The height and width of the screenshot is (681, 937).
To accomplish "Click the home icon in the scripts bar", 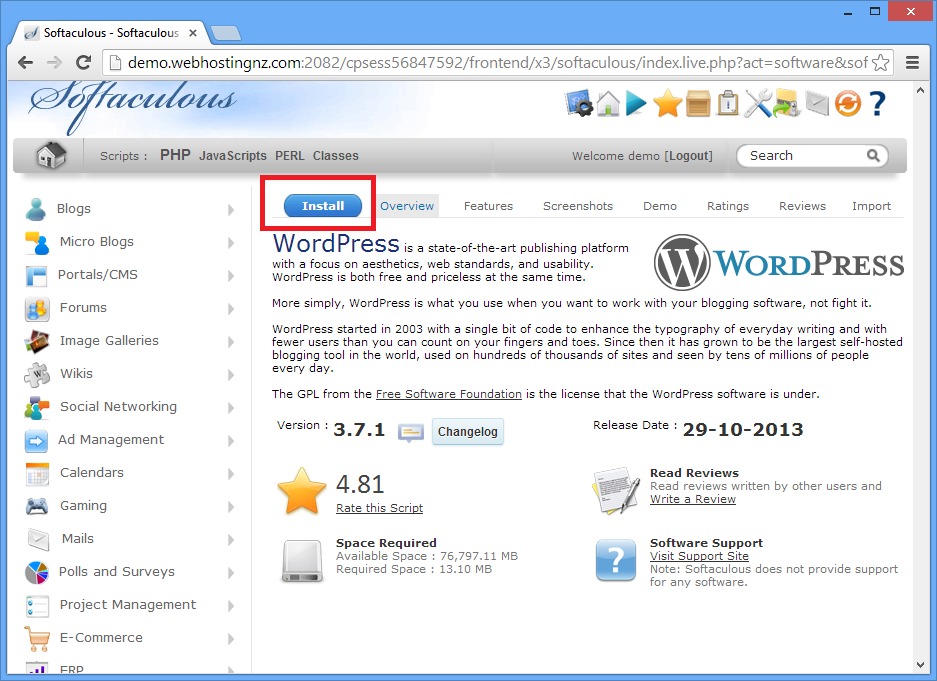I will click(x=50, y=155).
